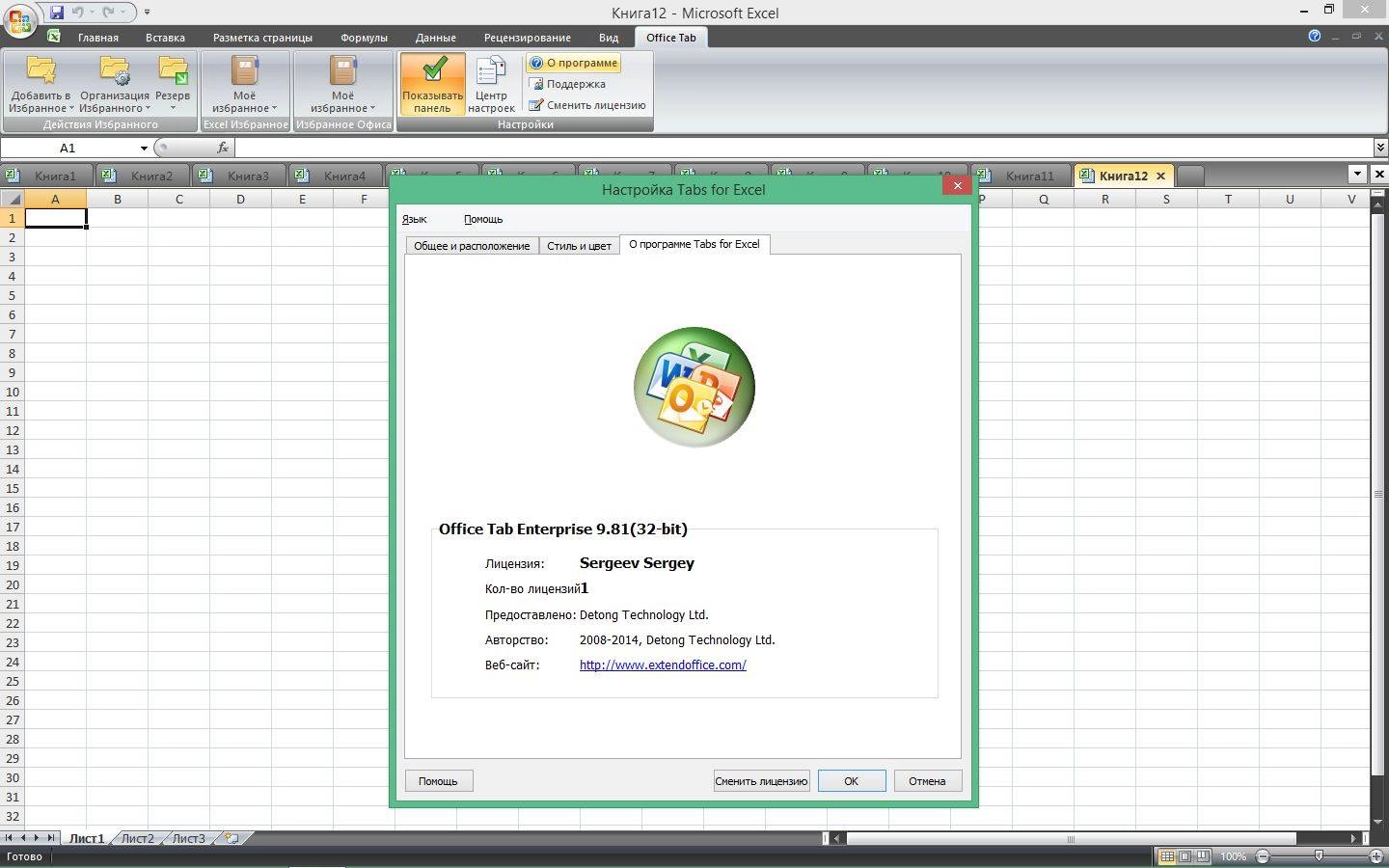Open the Язык menu in the dialog

pos(414,219)
